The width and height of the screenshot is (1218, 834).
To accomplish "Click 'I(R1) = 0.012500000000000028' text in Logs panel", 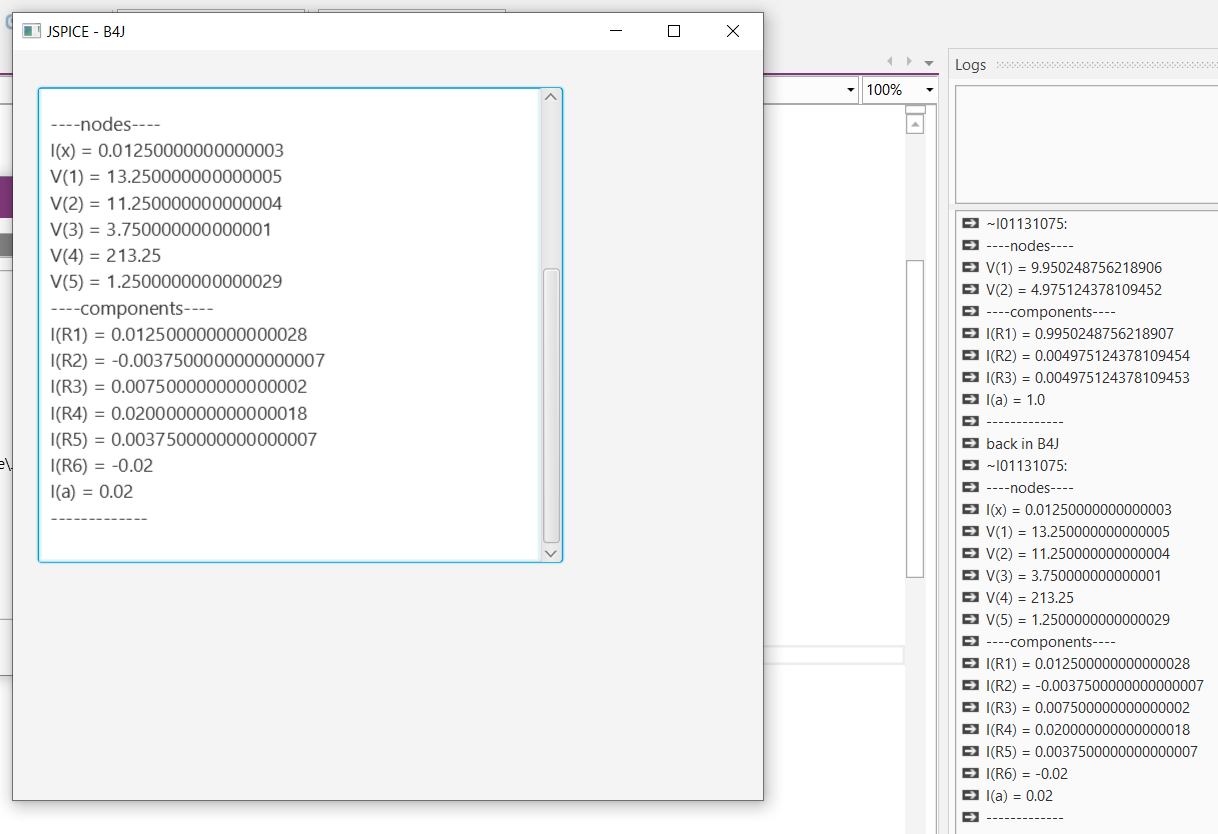I will point(1088,664).
